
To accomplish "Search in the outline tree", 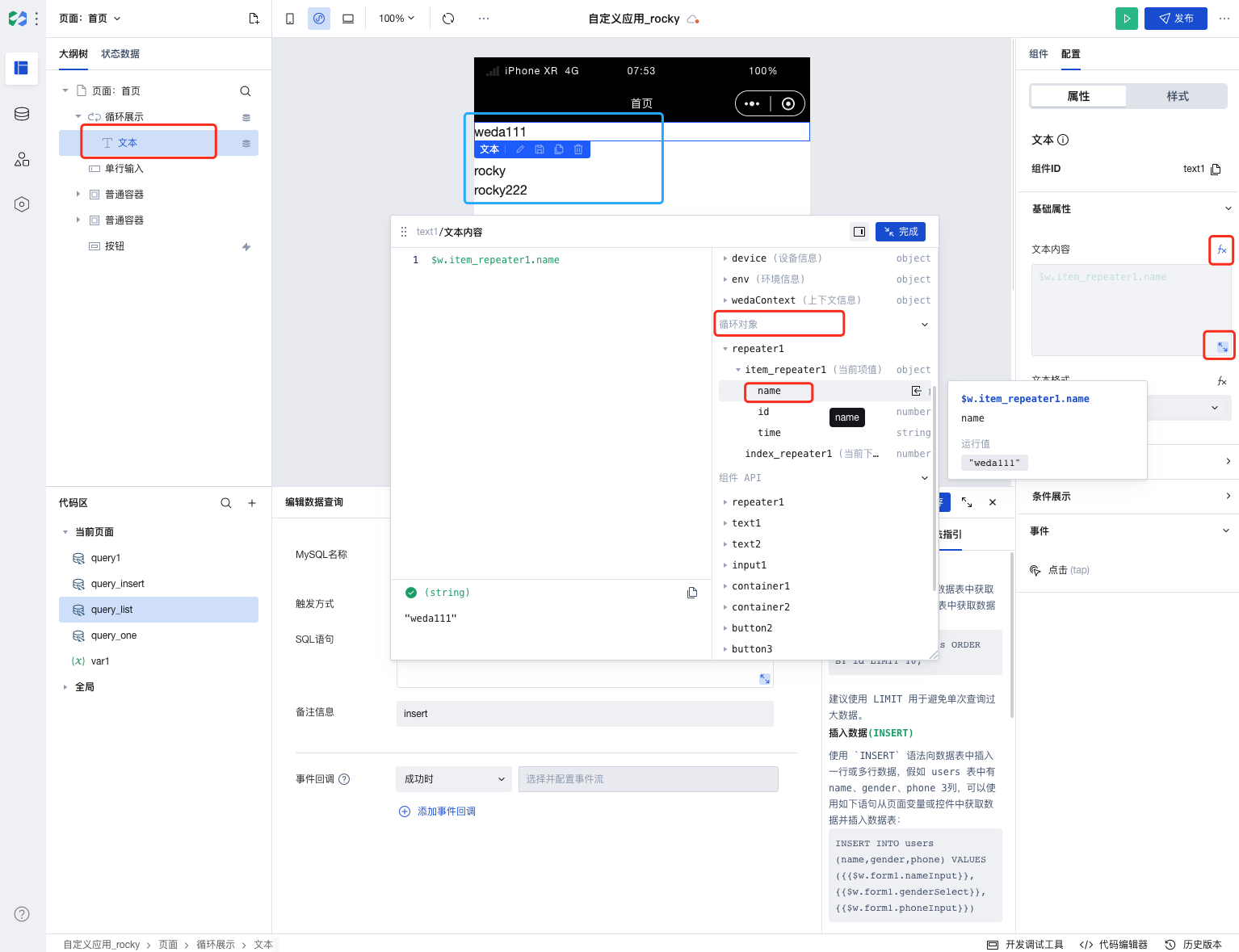I will coord(246,91).
